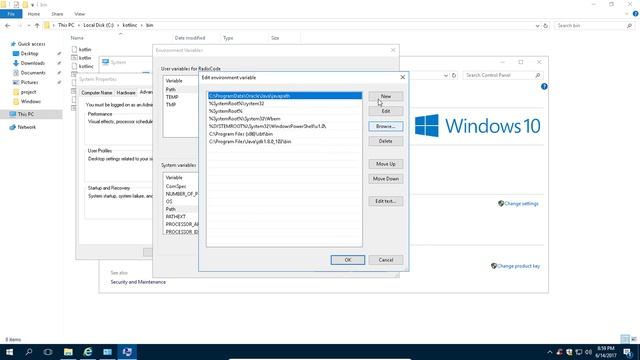The width and height of the screenshot is (640, 360).
Task: Show hidden system tray icons
Action: [x=550, y=352]
